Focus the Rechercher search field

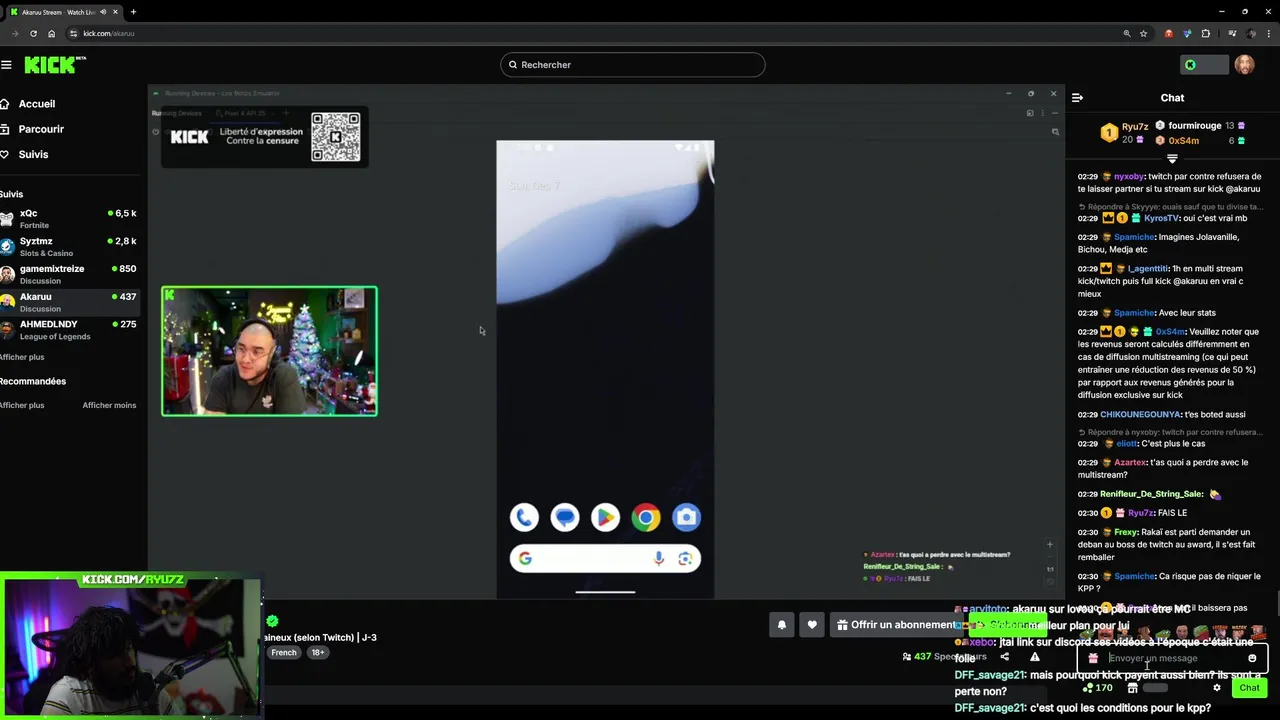(x=633, y=65)
